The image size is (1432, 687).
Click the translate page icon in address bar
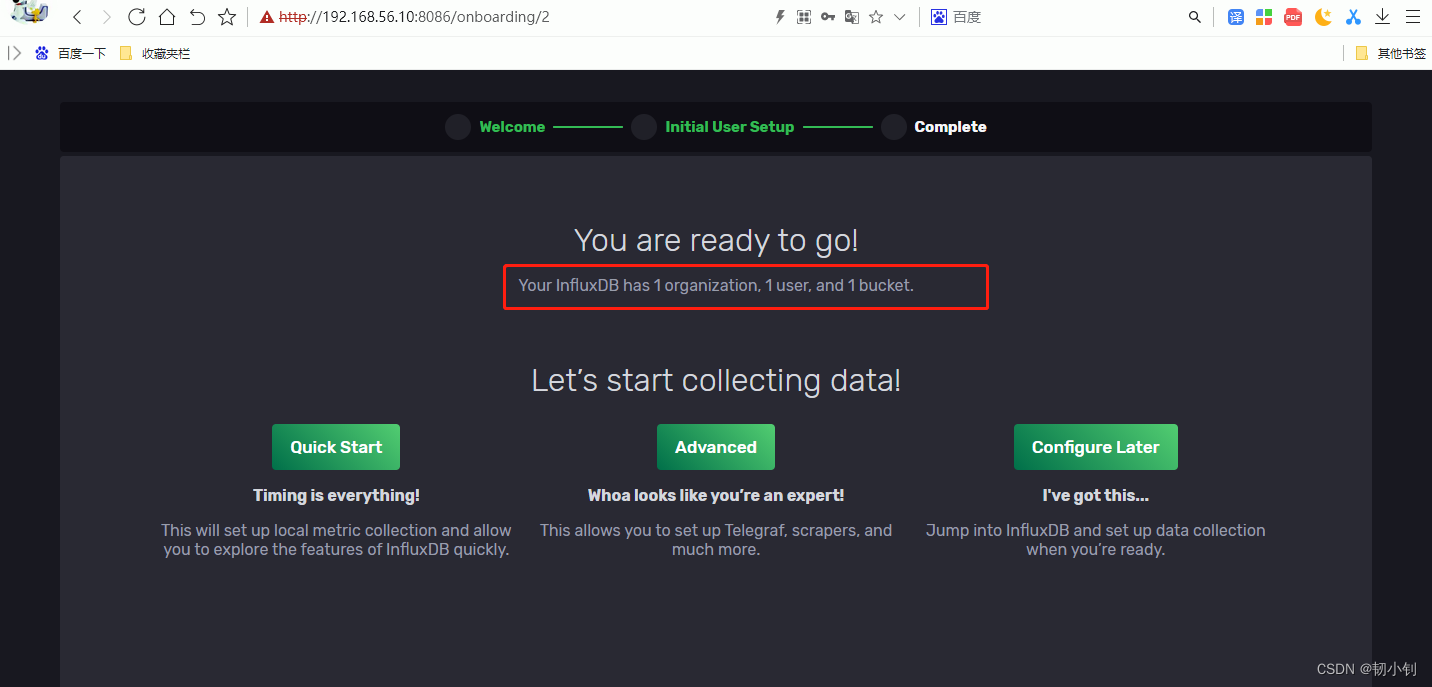pyautogui.click(x=852, y=17)
